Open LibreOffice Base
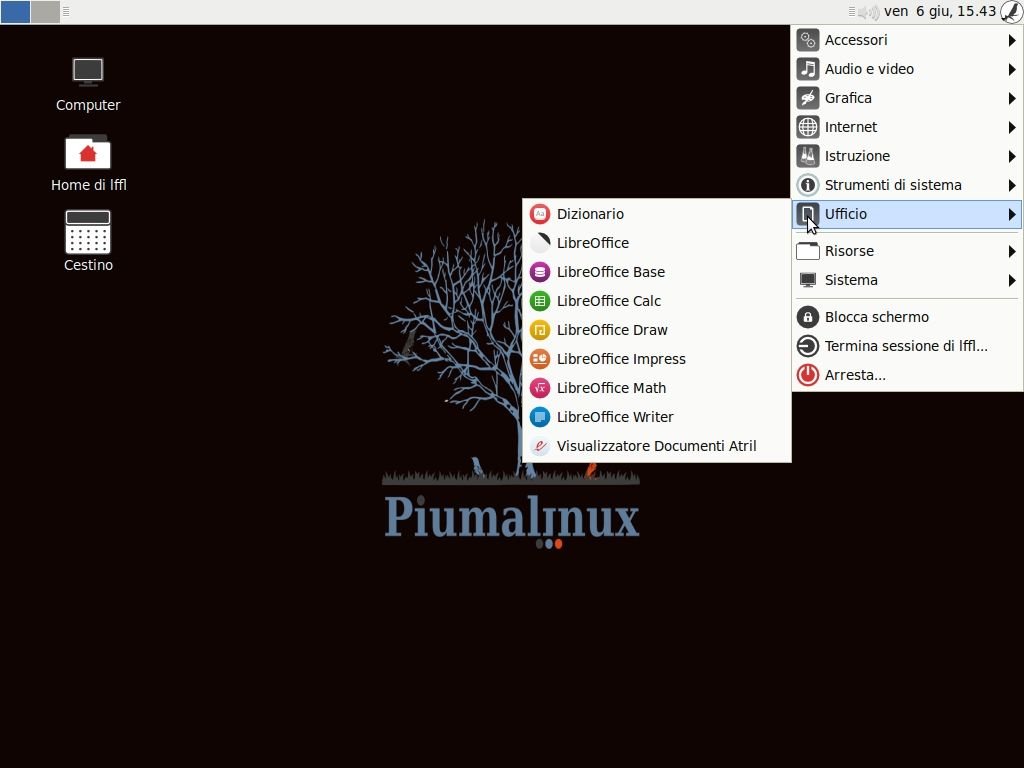1024x768 pixels. pos(610,272)
